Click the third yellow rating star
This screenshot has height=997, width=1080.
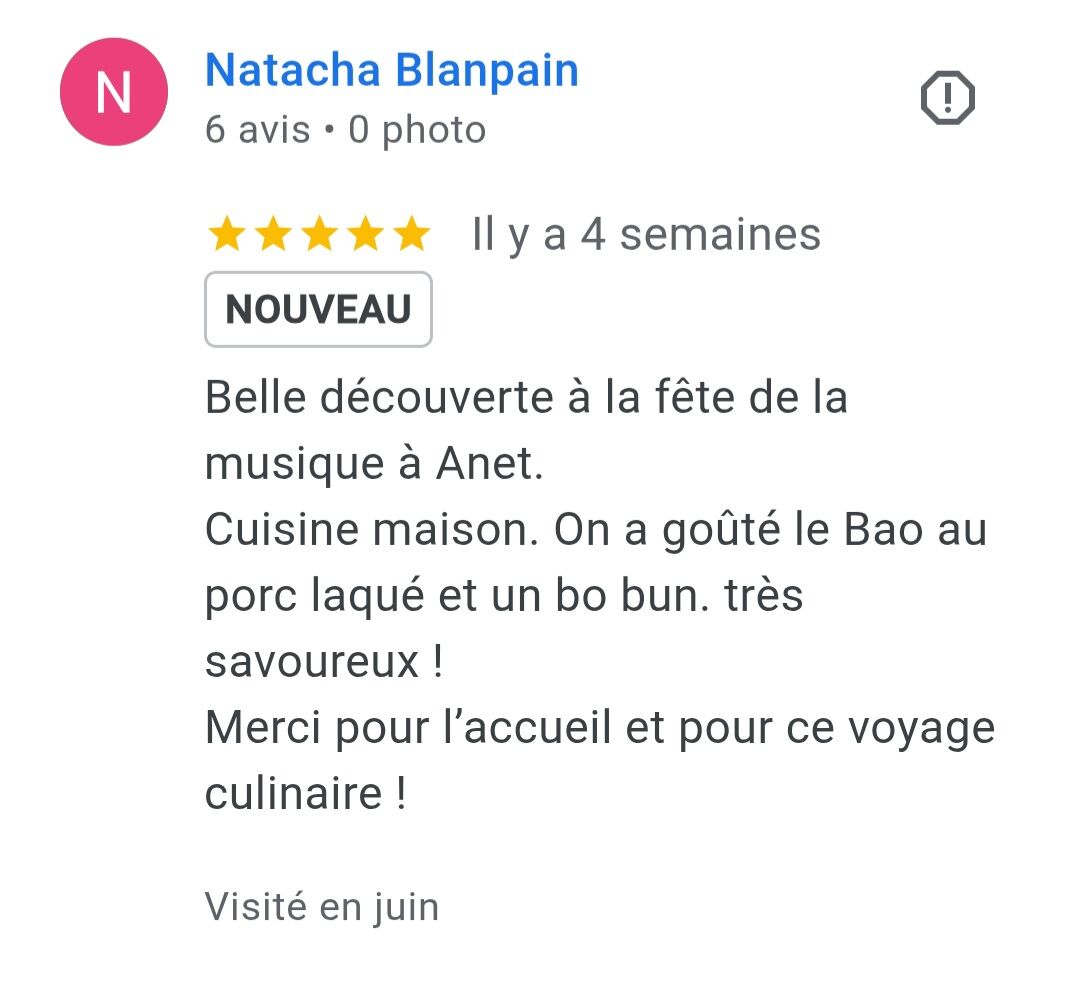tap(320, 234)
